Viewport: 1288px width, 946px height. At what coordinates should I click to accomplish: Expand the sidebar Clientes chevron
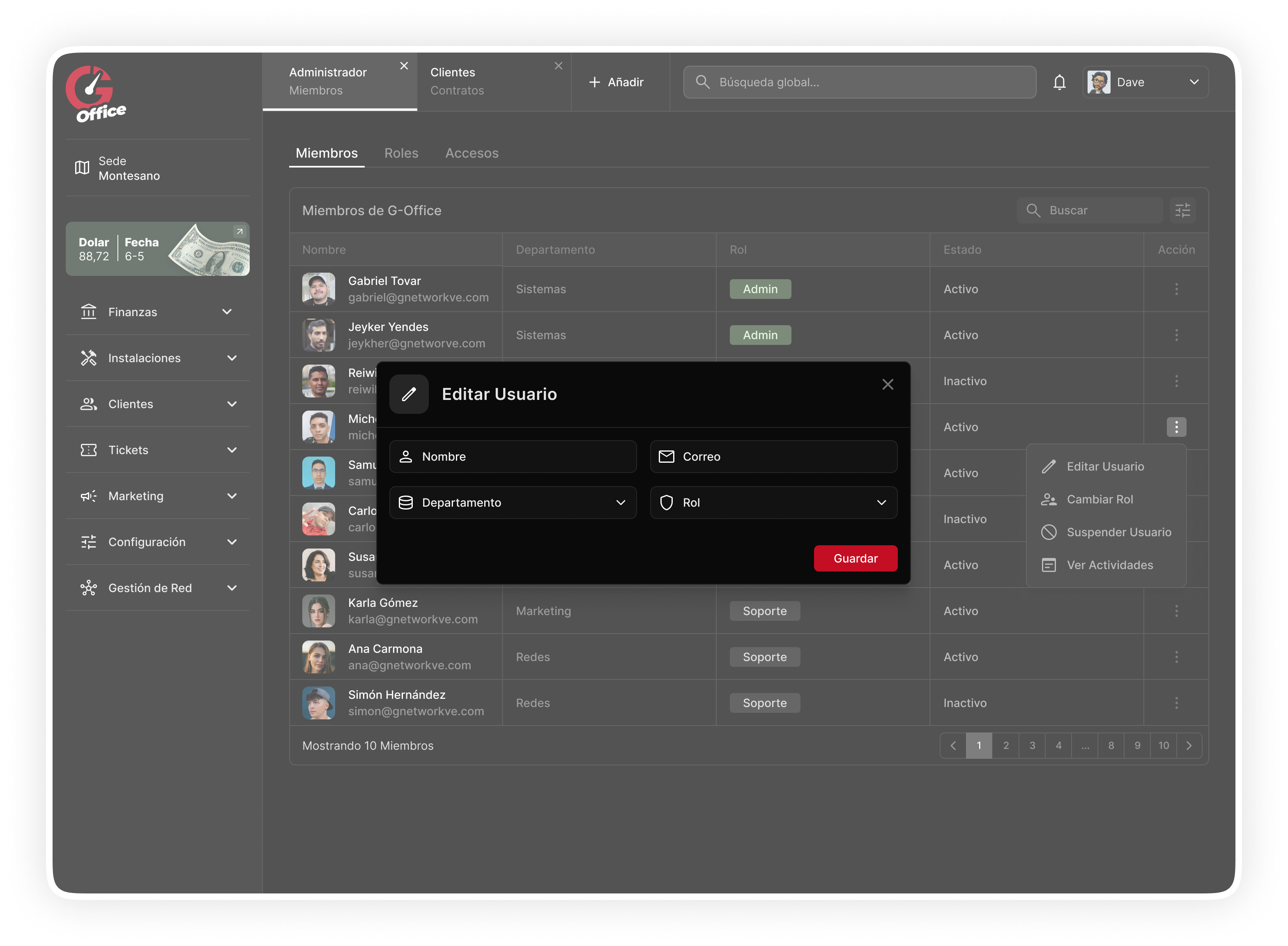click(232, 404)
